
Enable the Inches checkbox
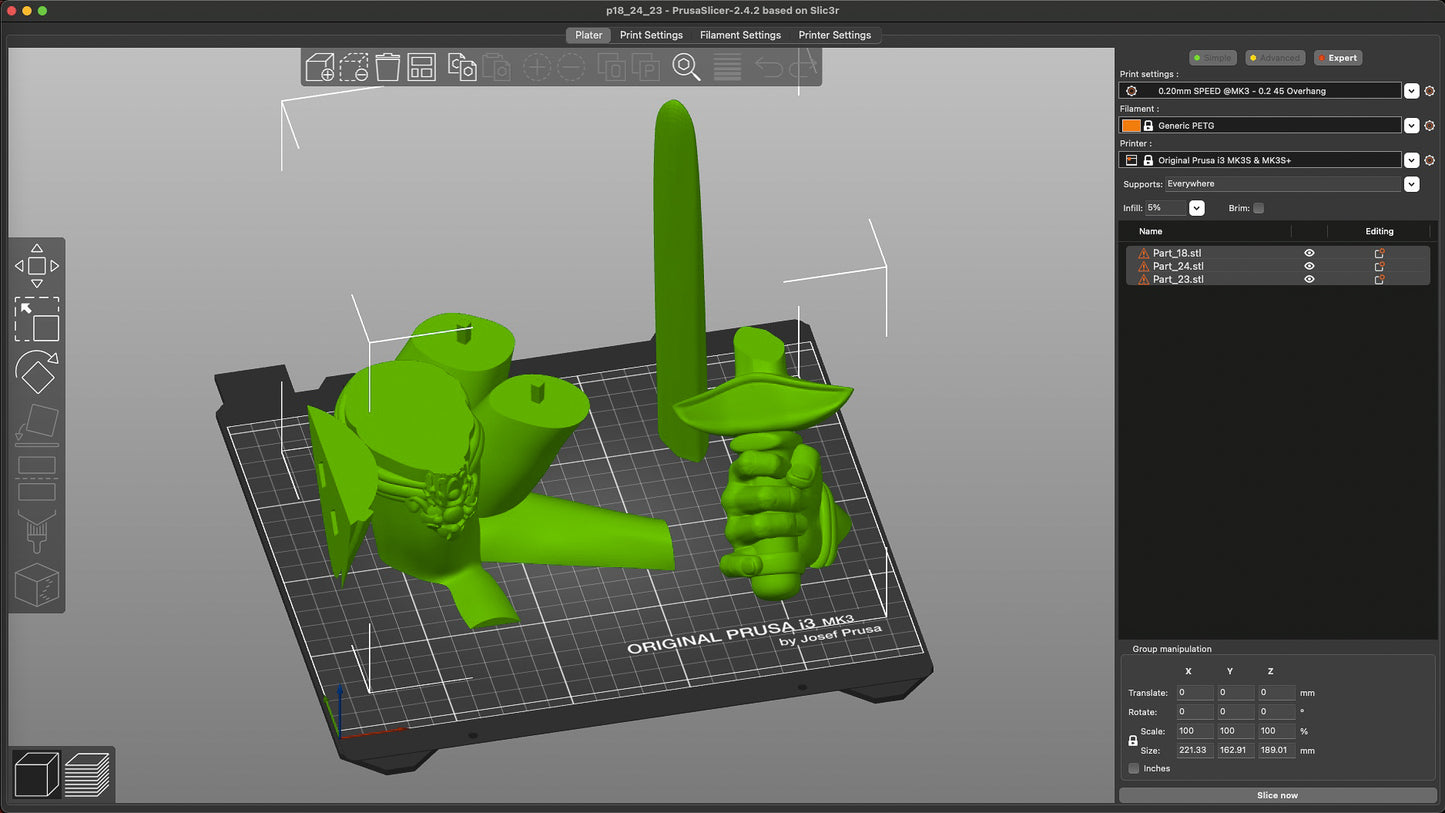pyautogui.click(x=1133, y=768)
